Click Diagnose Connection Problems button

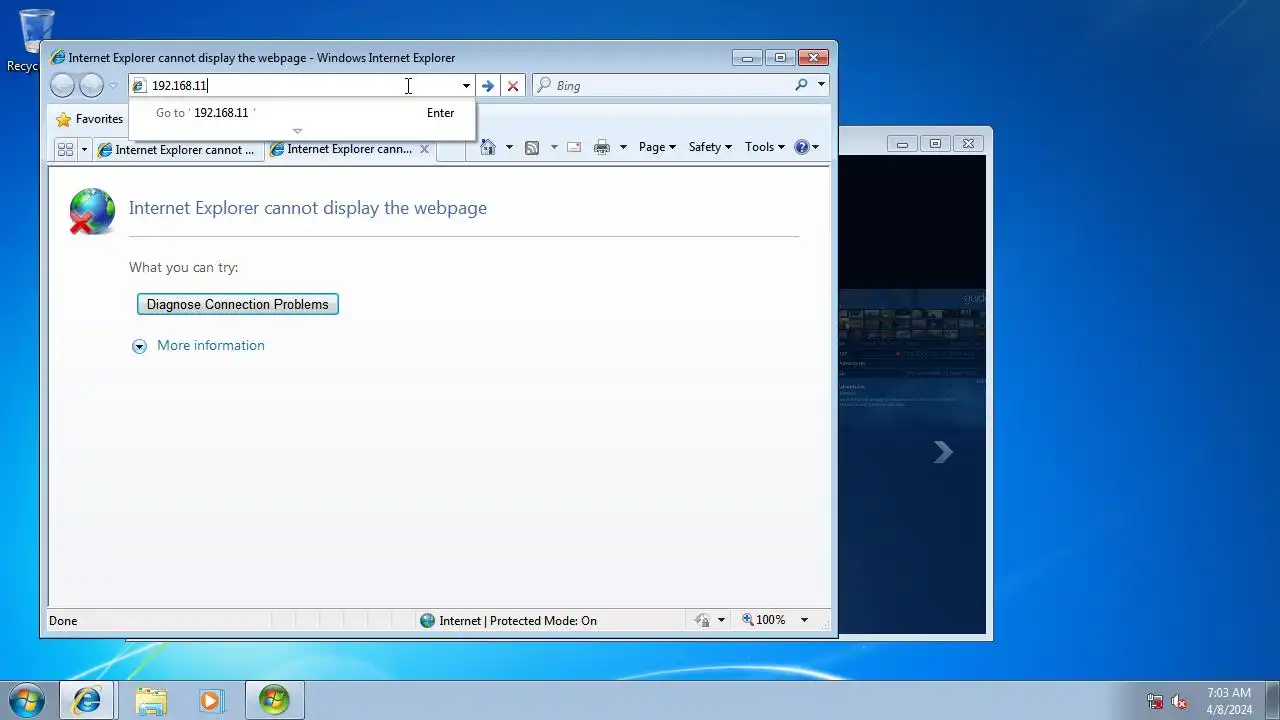click(238, 304)
